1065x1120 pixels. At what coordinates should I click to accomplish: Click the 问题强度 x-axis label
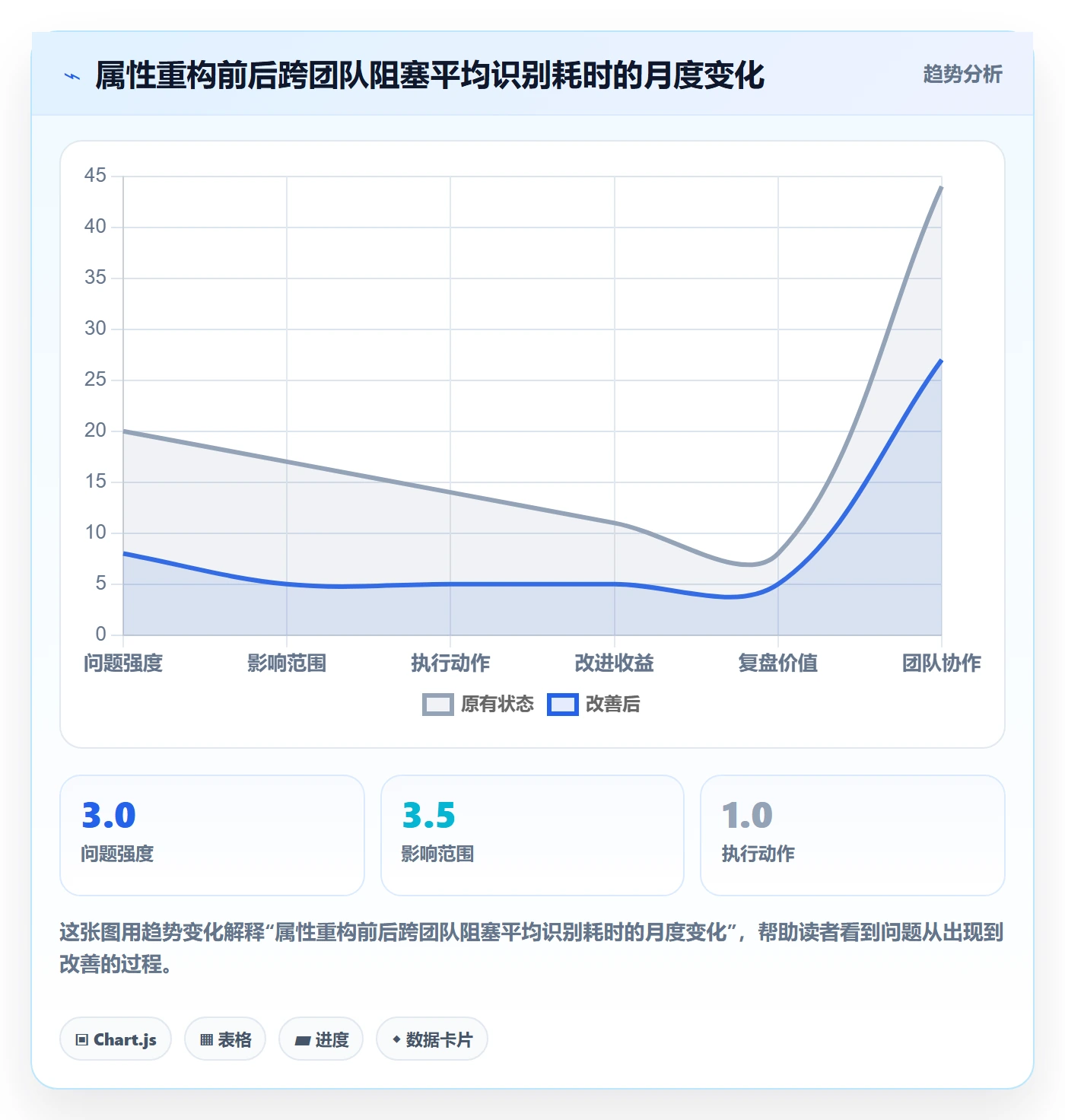click(123, 663)
